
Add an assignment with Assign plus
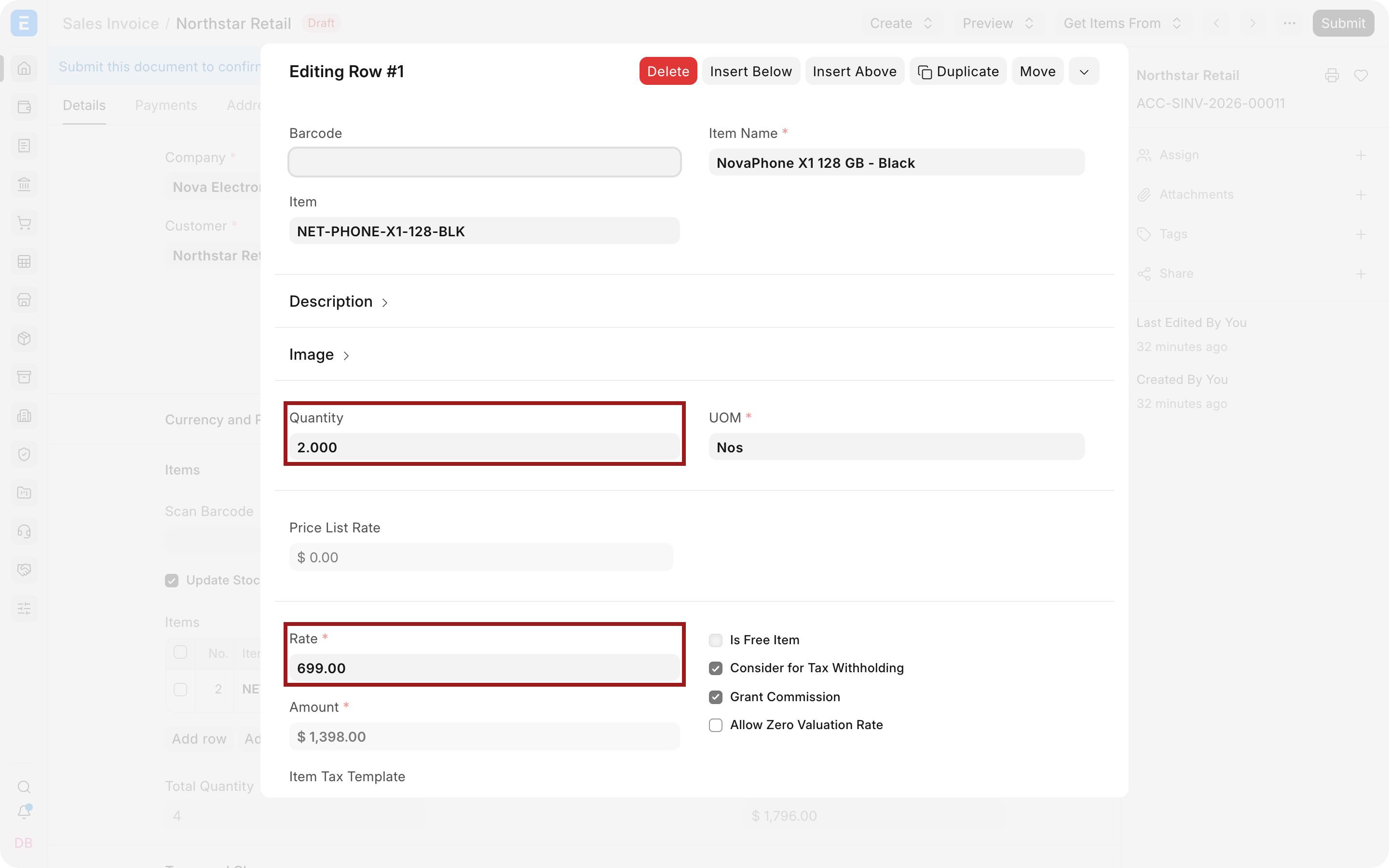1361,155
